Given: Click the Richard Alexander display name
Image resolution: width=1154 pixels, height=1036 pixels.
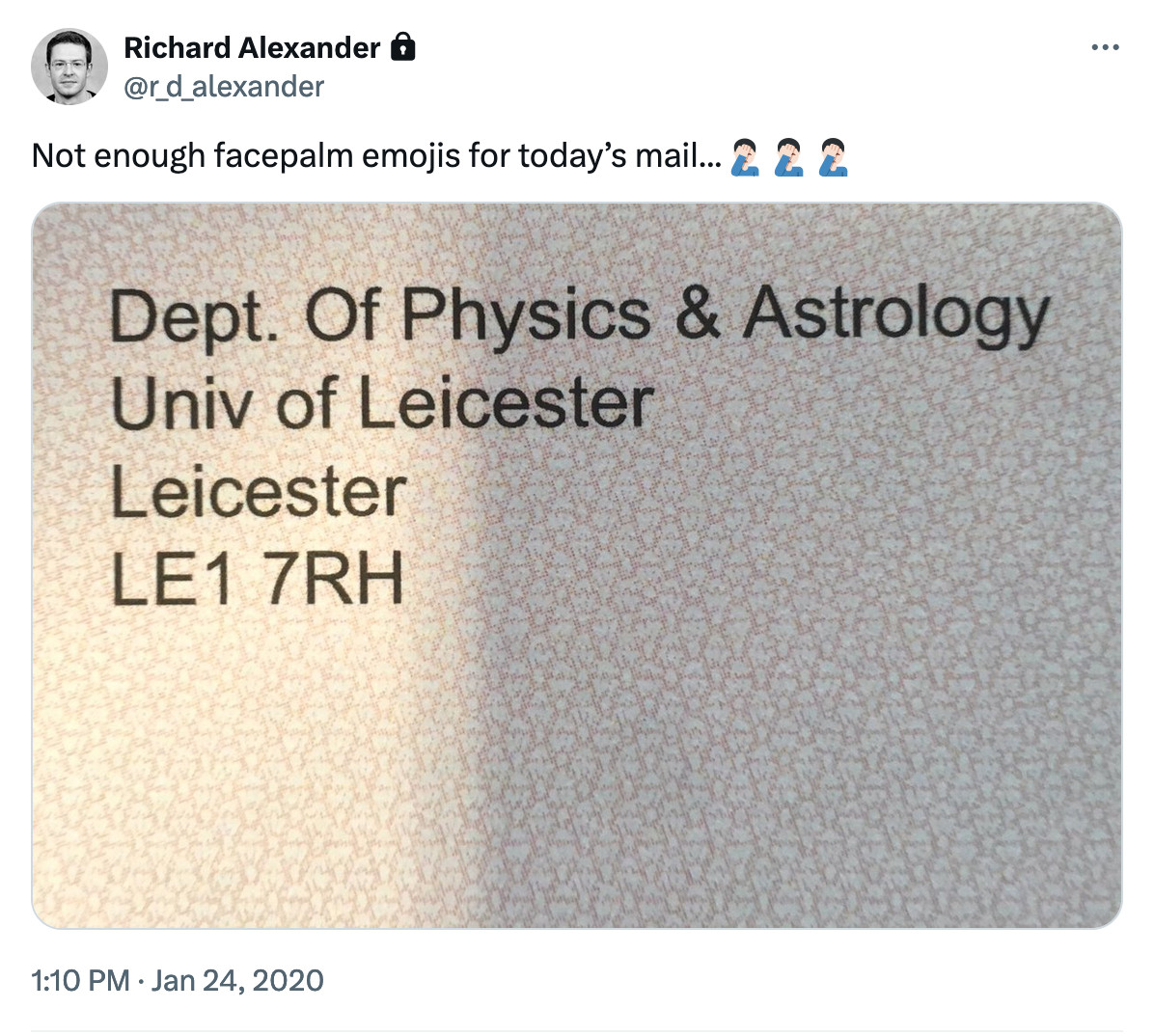Looking at the screenshot, I should [252, 47].
